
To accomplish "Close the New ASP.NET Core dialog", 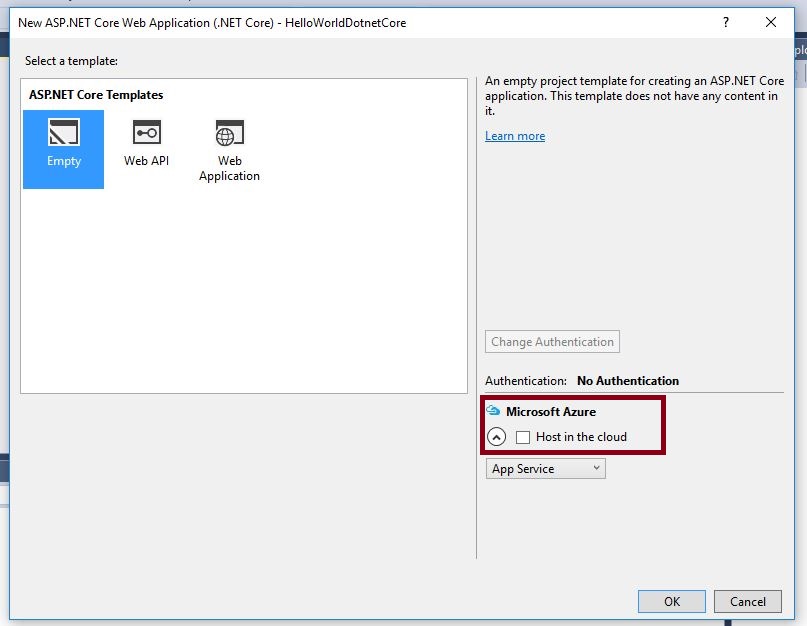I will click(x=770, y=22).
